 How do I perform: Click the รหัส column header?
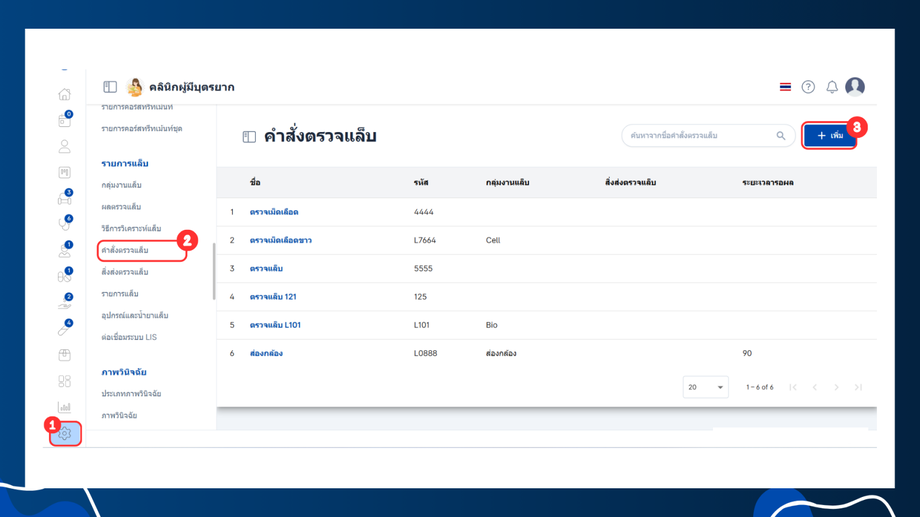pyautogui.click(x=421, y=183)
